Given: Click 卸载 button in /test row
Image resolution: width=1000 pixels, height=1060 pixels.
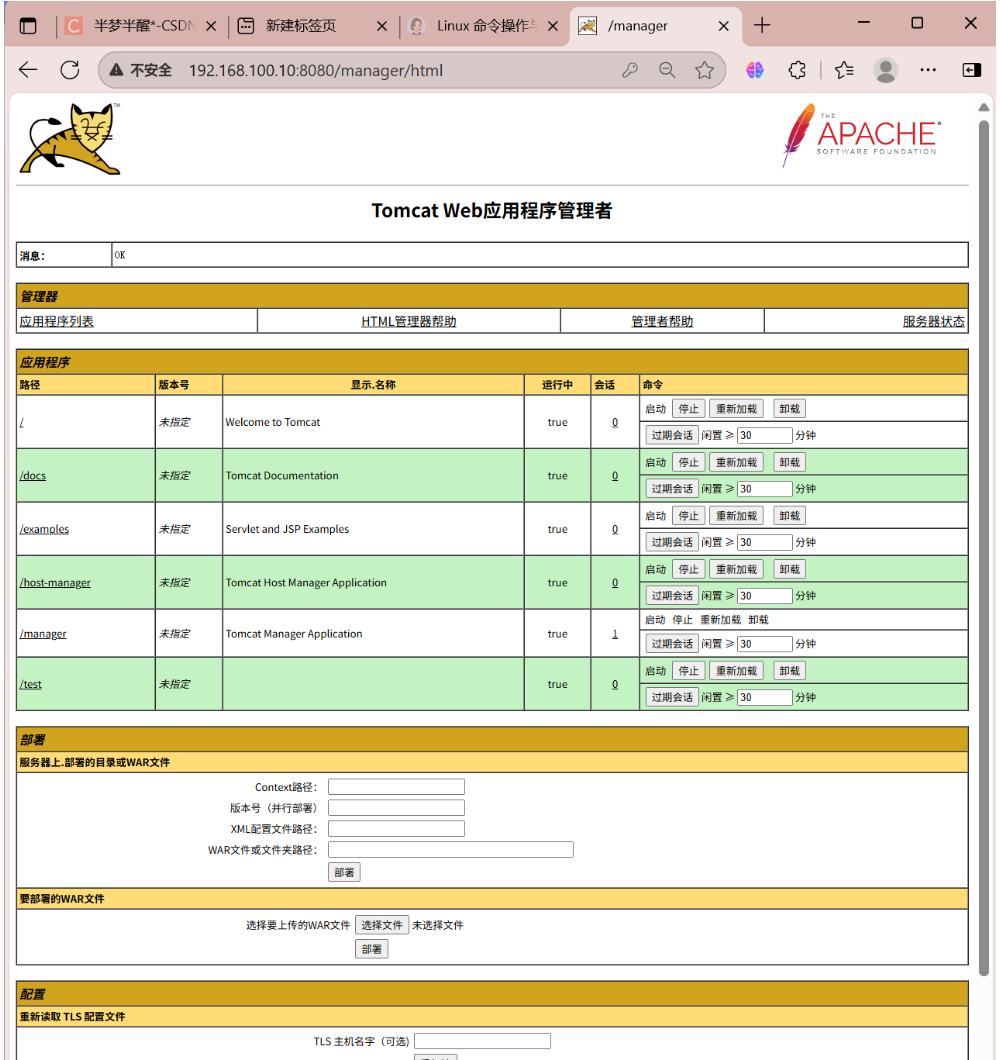Looking at the screenshot, I should (789, 671).
